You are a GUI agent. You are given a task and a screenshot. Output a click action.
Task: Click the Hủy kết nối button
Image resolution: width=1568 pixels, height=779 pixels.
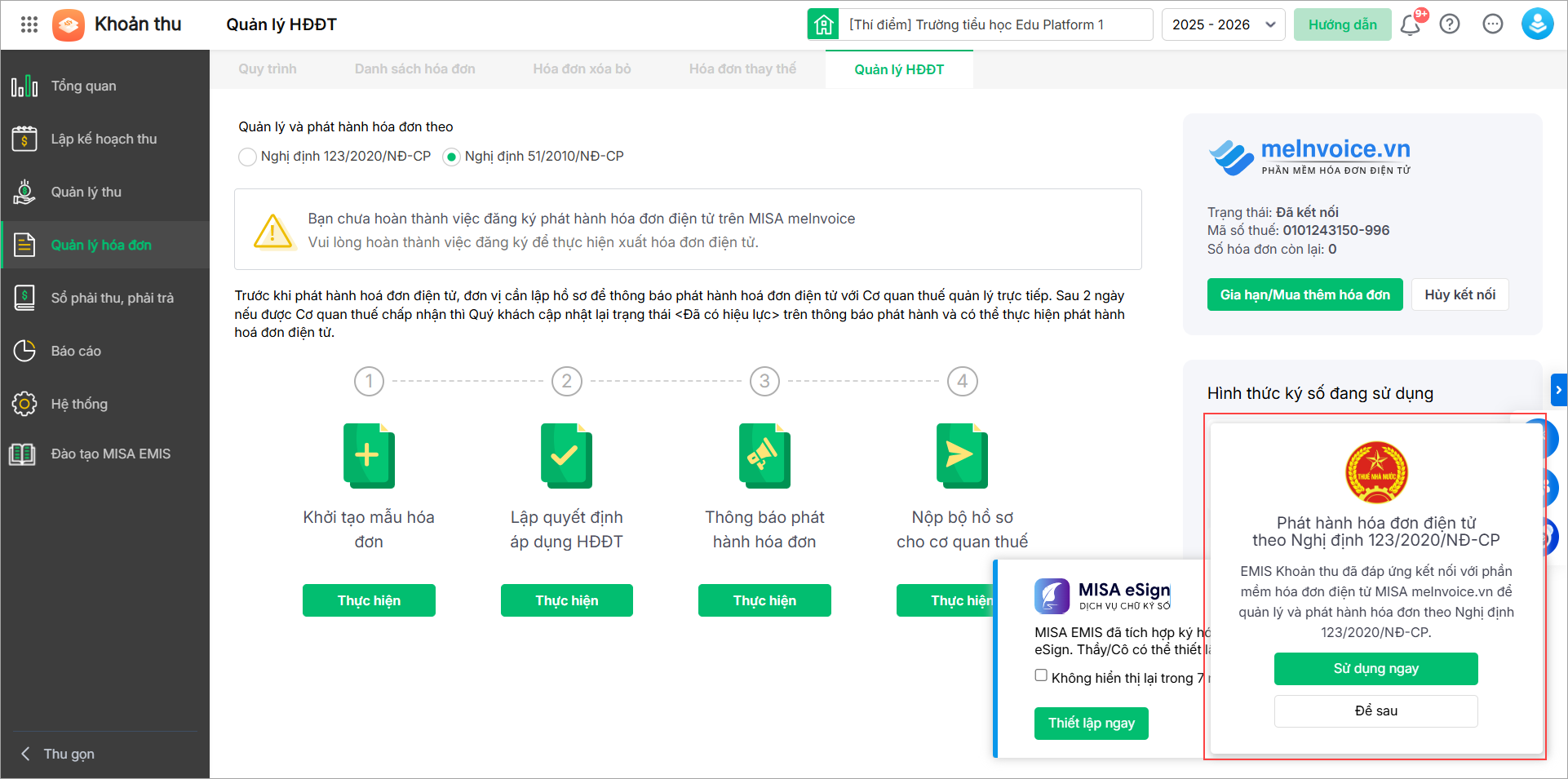[x=1459, y=294]
